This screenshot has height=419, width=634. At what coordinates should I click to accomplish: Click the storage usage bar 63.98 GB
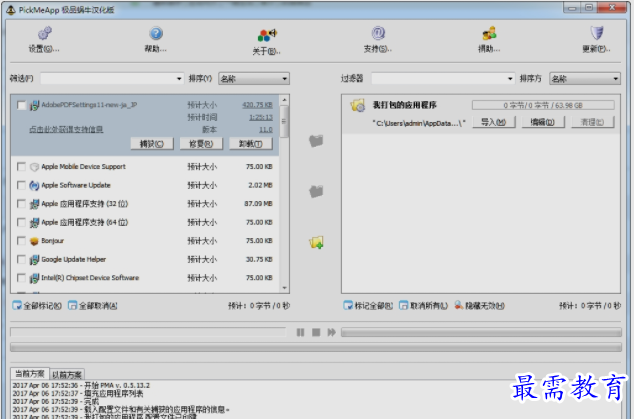[543, 105]
